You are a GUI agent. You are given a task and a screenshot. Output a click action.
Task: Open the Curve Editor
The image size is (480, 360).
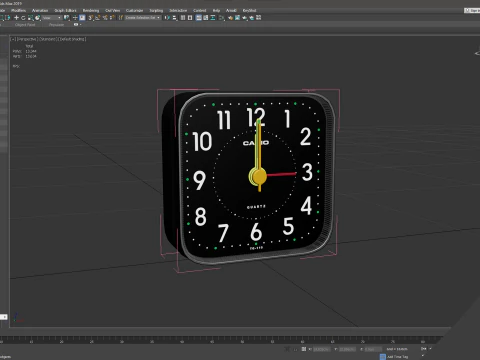[206, 18]
